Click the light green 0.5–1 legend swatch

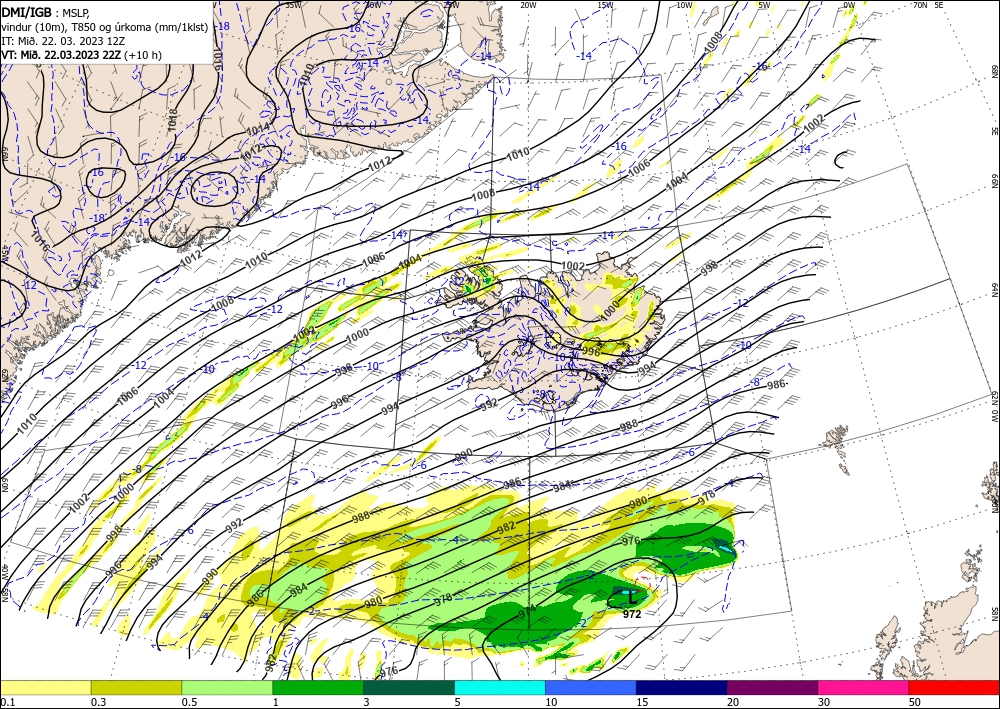tap(227, 687)
